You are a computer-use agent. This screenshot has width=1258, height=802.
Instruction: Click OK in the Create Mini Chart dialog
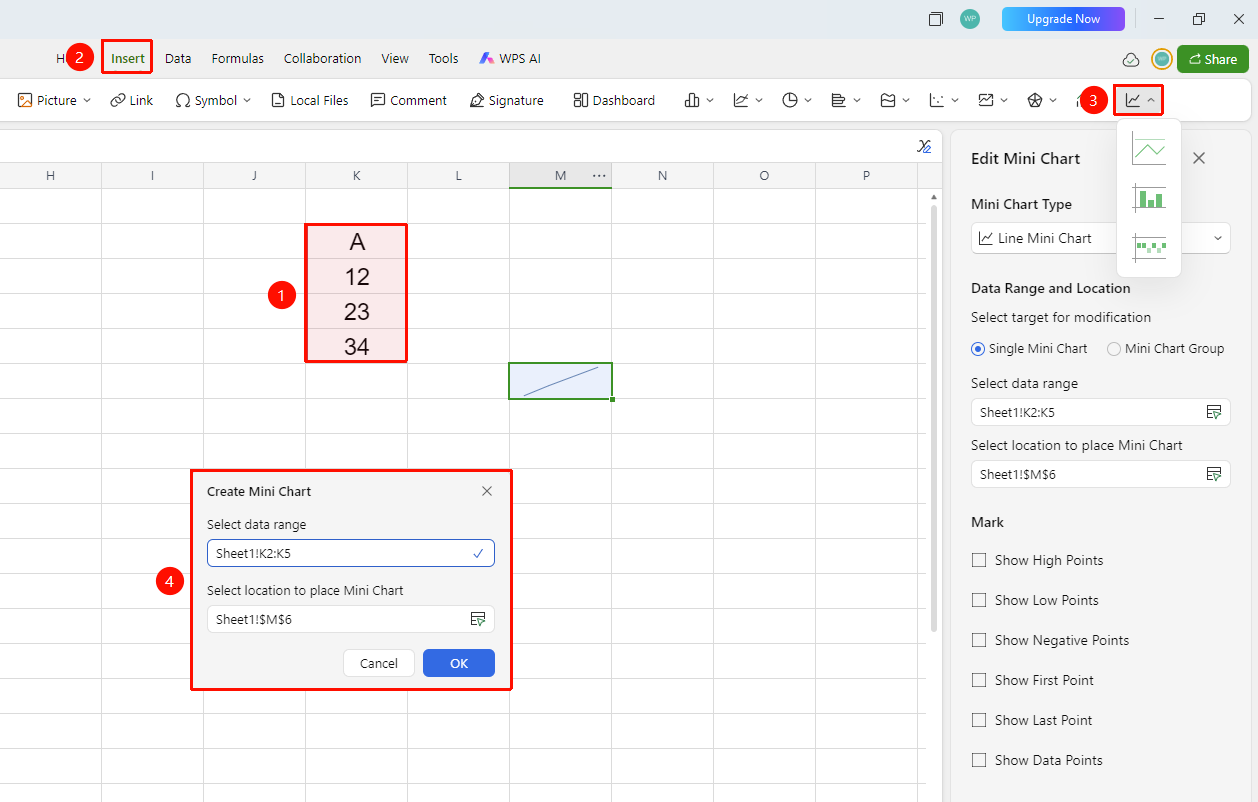tap(459, 663)
